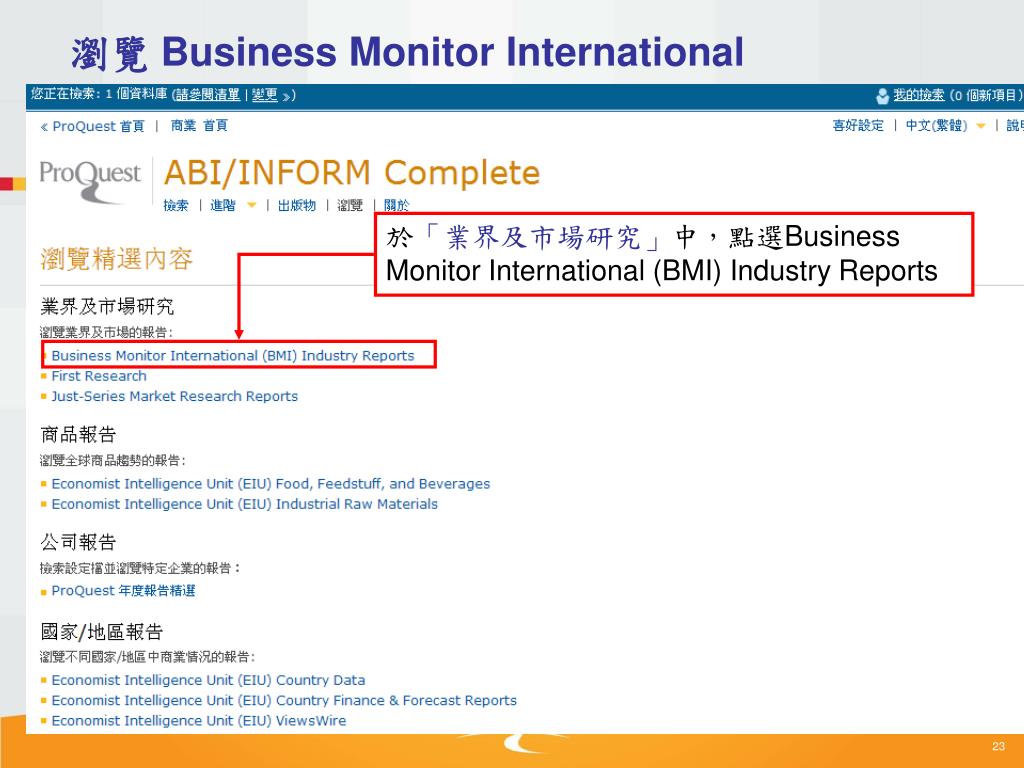Open EIU Country Data link
1024x768 pixels.
(208, 680)
